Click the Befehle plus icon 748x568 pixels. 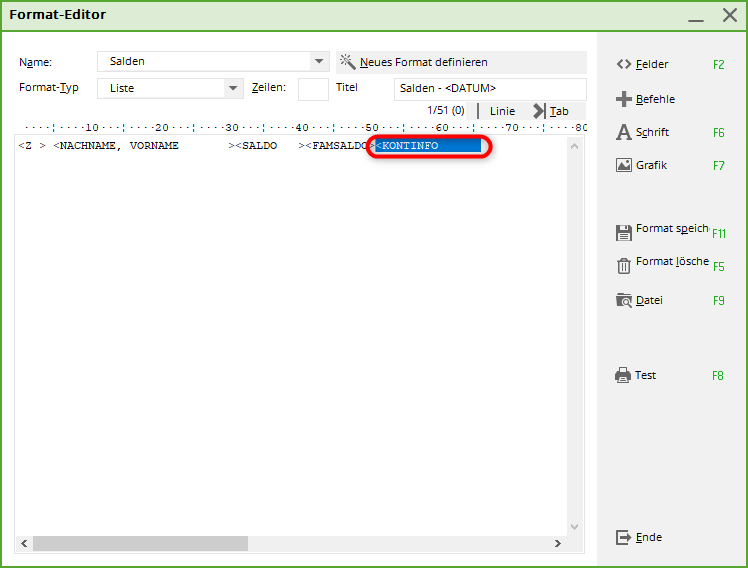[624, 99]
